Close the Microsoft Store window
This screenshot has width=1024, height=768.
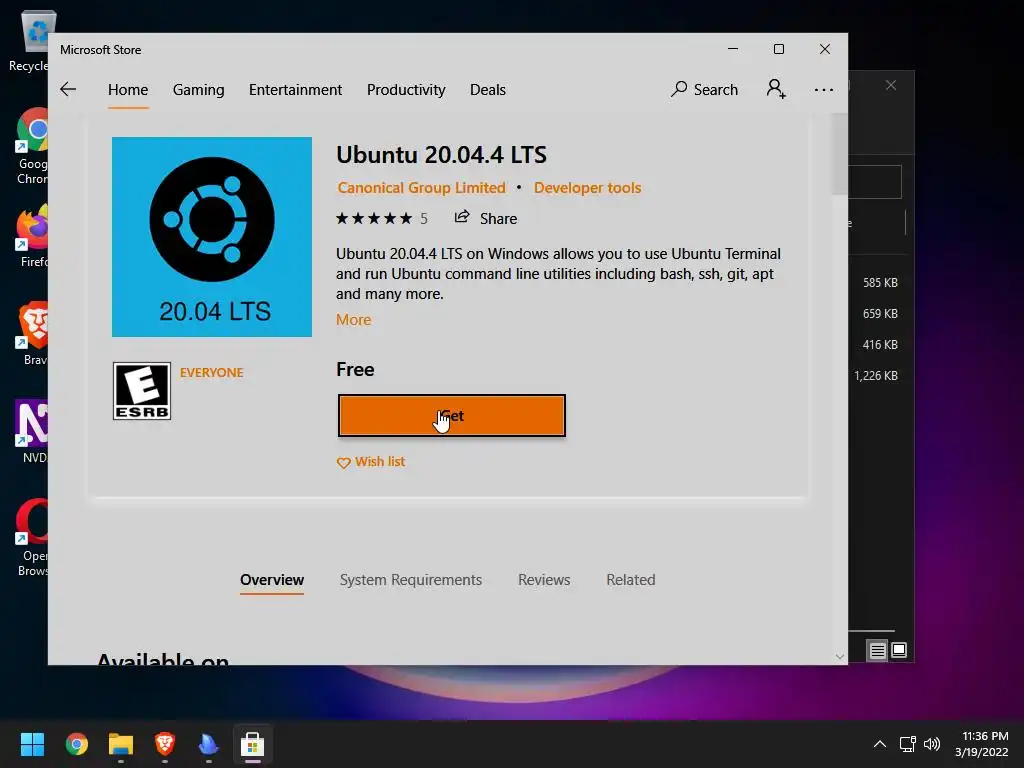coord(825,49)
